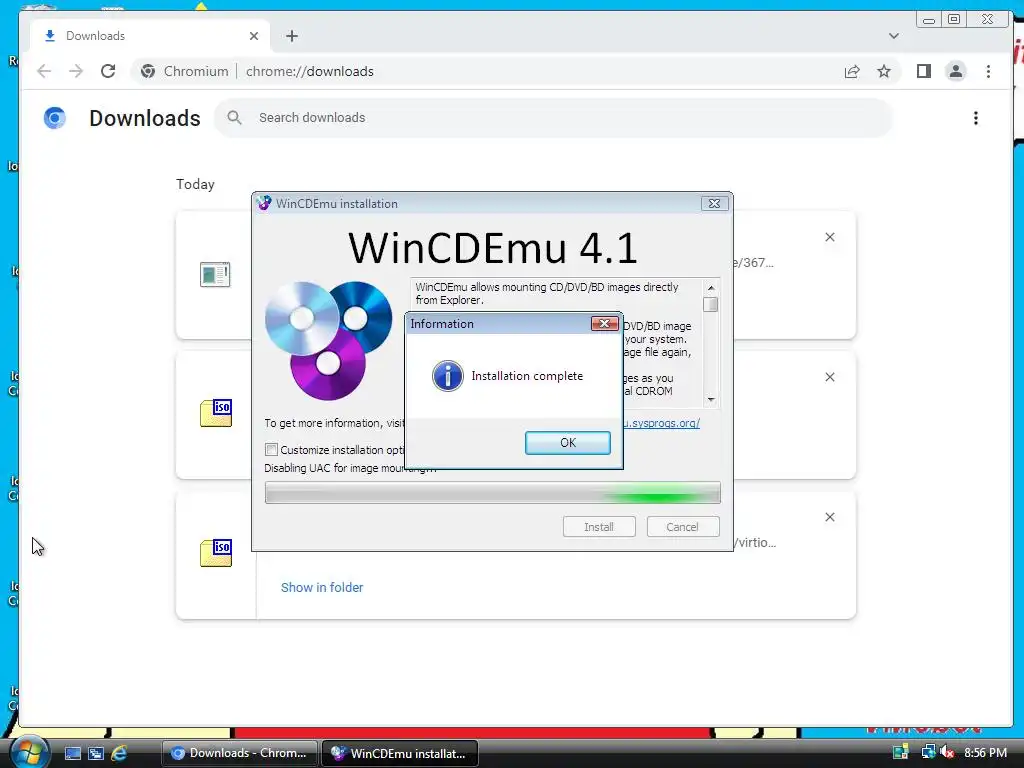
Task: Expand the tab search chevron
Action: pyautogui.click(x=894, y=36)
